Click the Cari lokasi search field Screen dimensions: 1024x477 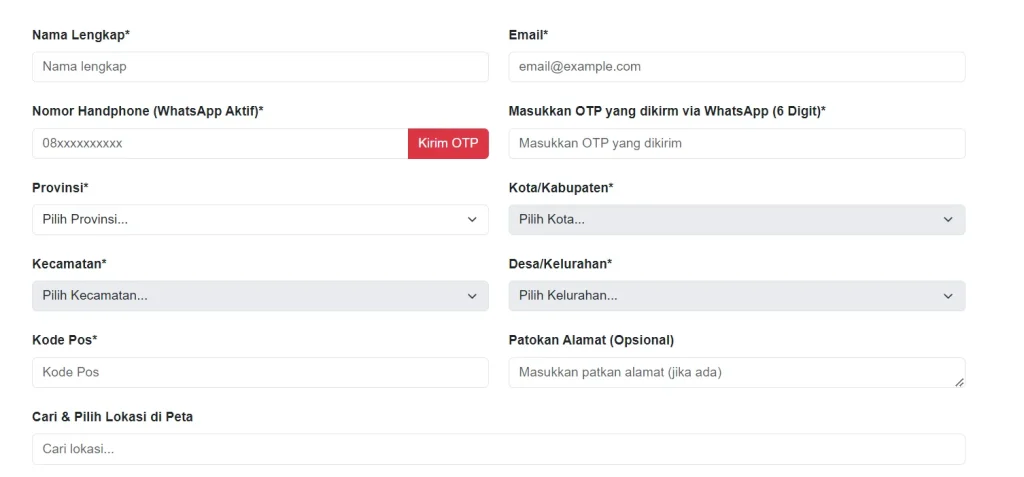(x=498, y=449)
